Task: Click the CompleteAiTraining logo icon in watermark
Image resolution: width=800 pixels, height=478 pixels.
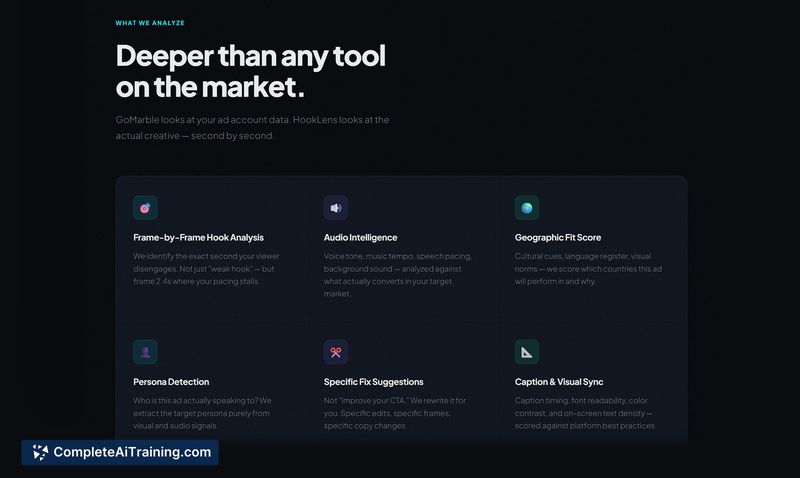Action: (x=40, y=453)
